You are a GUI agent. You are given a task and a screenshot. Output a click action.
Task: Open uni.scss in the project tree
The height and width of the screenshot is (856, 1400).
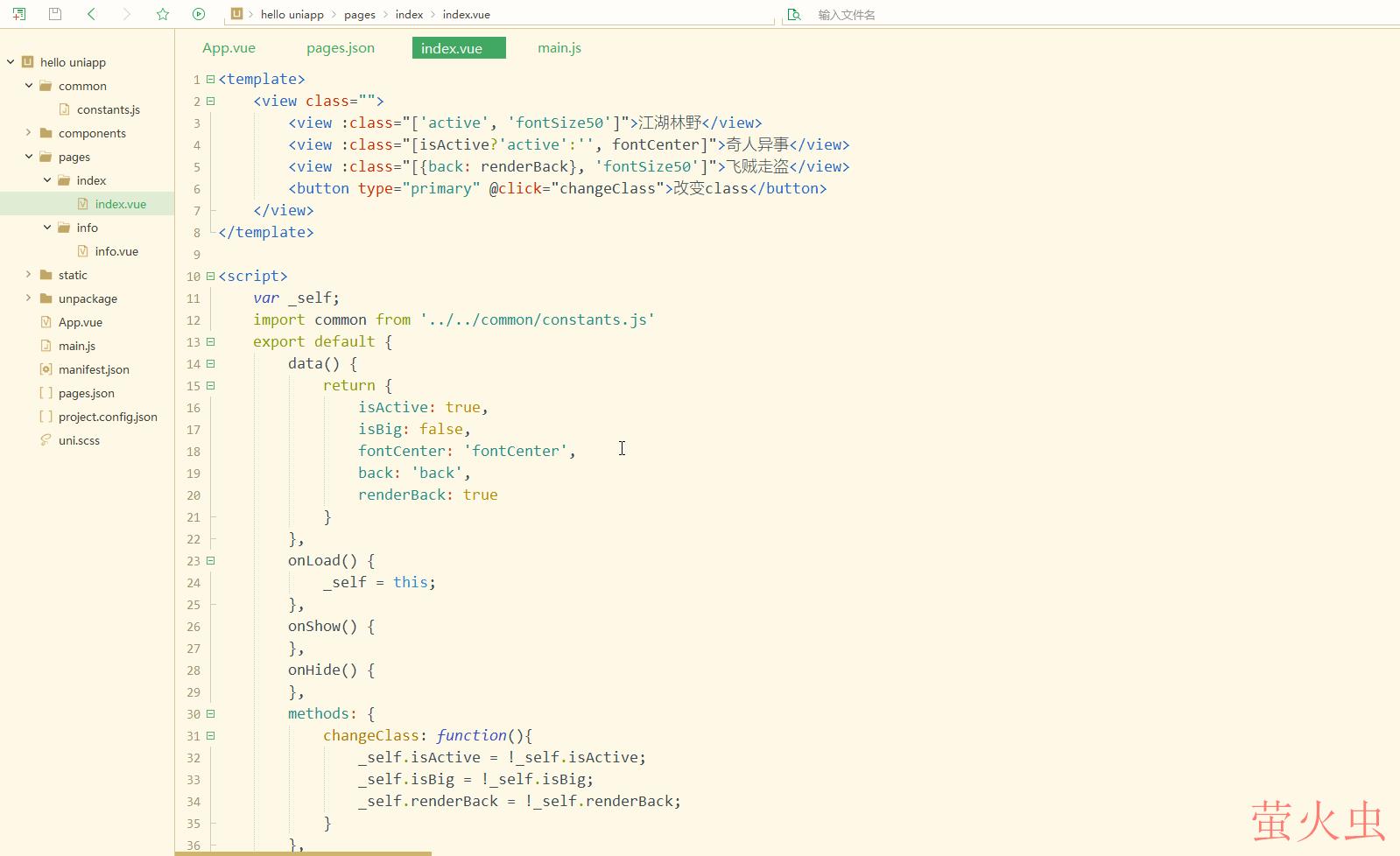pyautogui.click(x=79, y=440)
